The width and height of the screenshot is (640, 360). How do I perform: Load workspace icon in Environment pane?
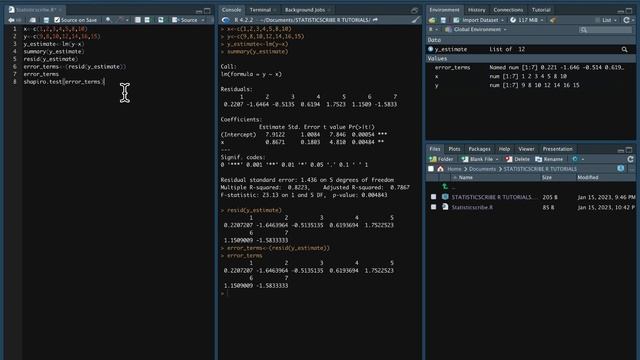pos(432,20)
